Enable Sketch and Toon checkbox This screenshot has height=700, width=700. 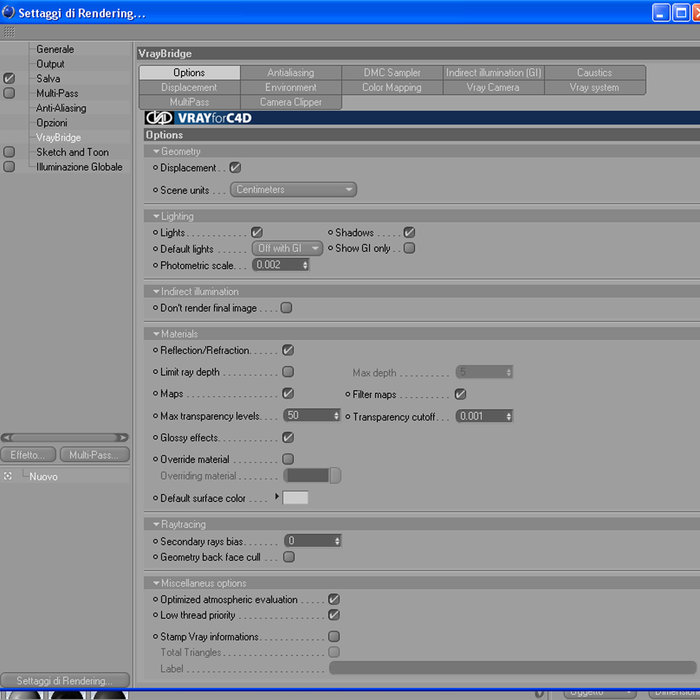pyautogui.click(x=9, y=152)
